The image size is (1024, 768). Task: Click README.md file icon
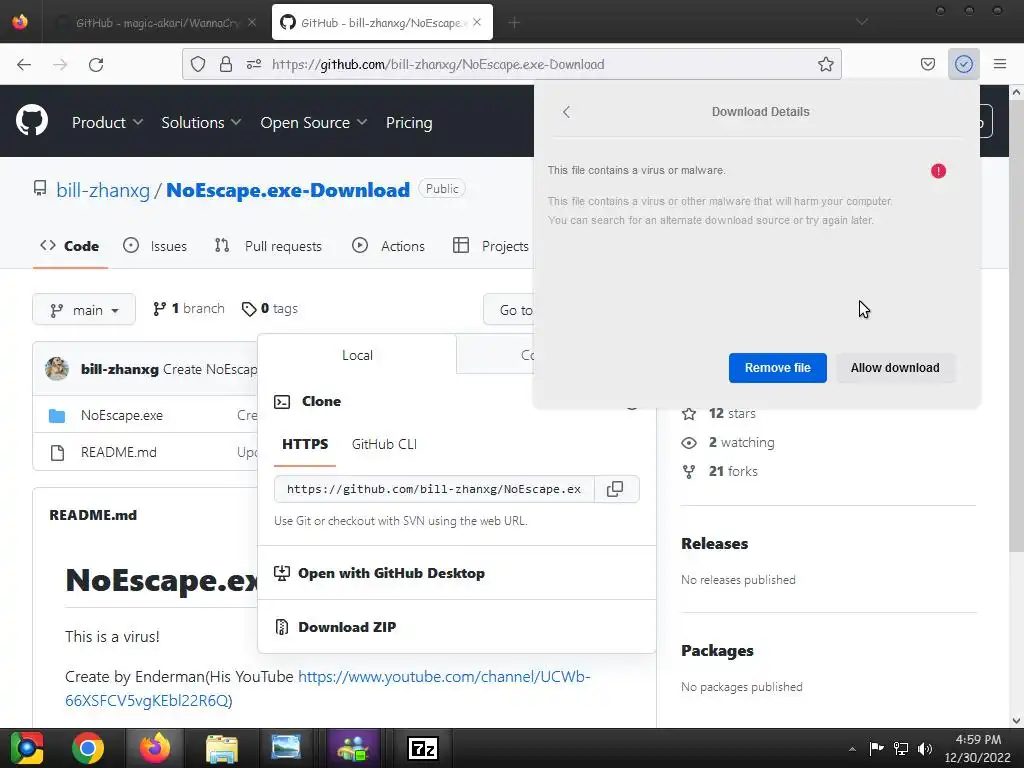point(57,452)
